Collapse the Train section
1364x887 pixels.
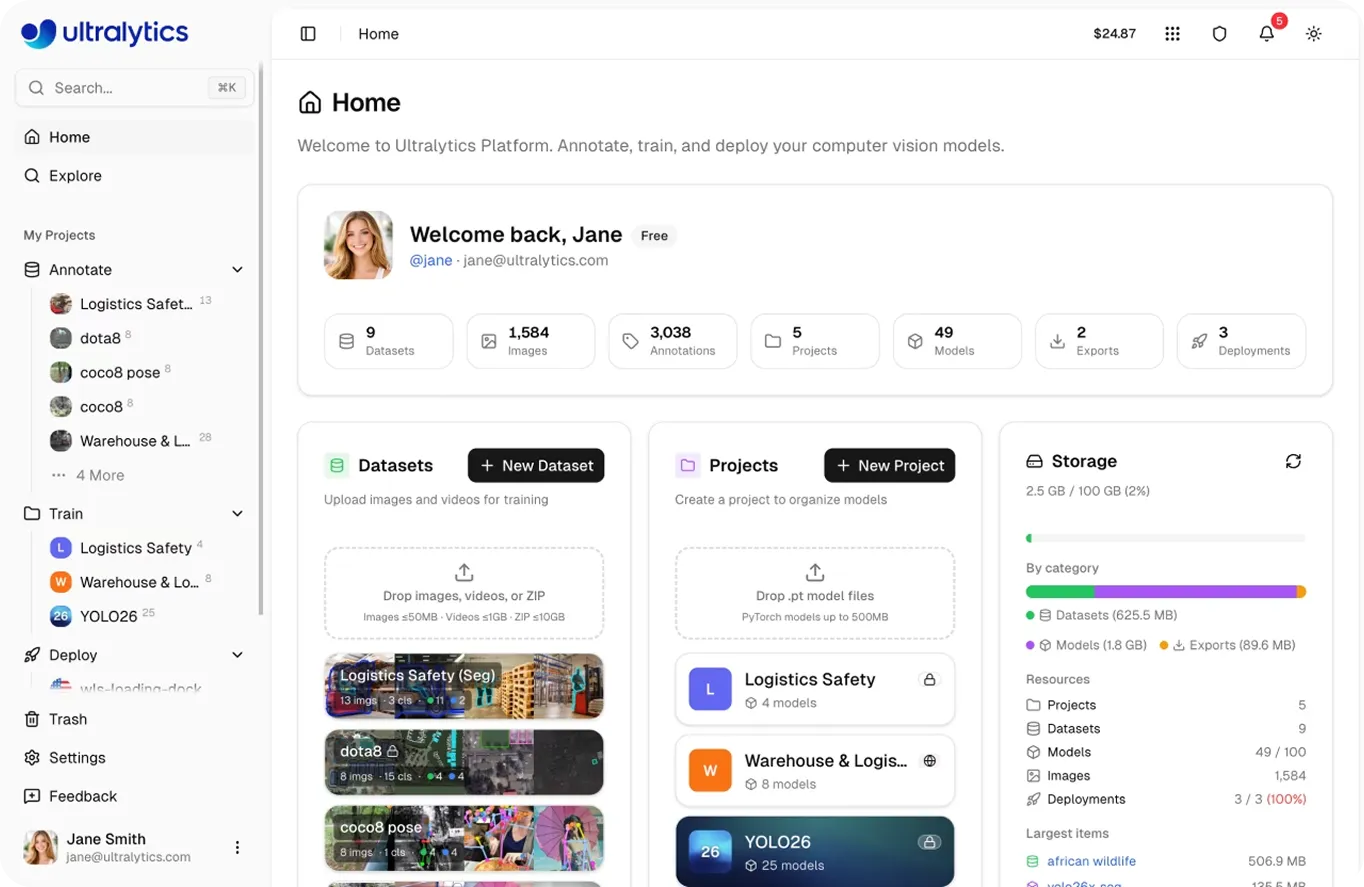tap(238, 514)
